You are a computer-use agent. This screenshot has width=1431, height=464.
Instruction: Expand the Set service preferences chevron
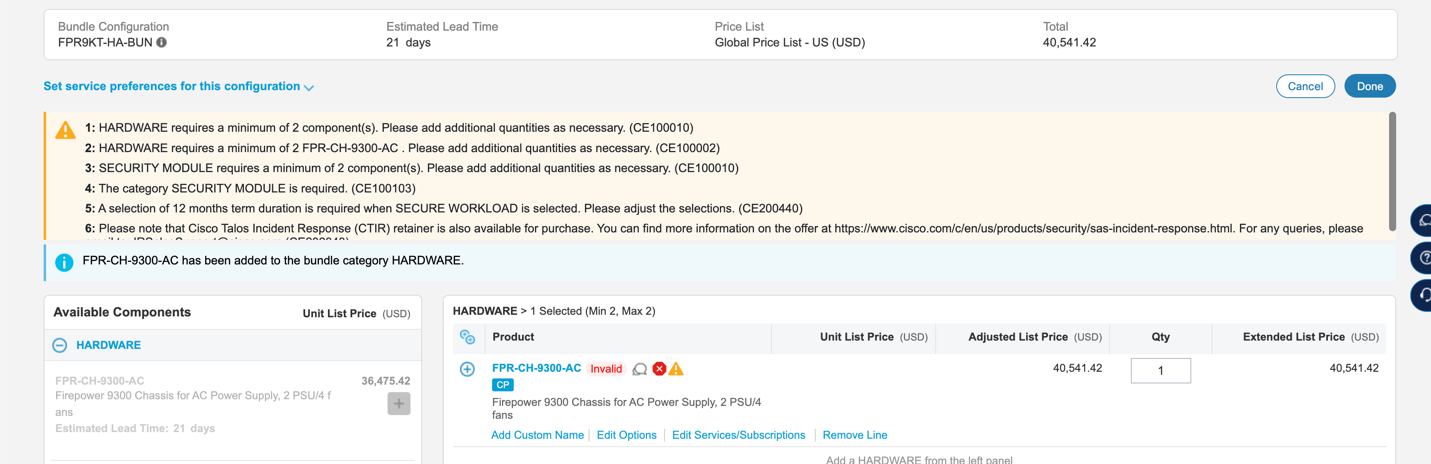309,88
